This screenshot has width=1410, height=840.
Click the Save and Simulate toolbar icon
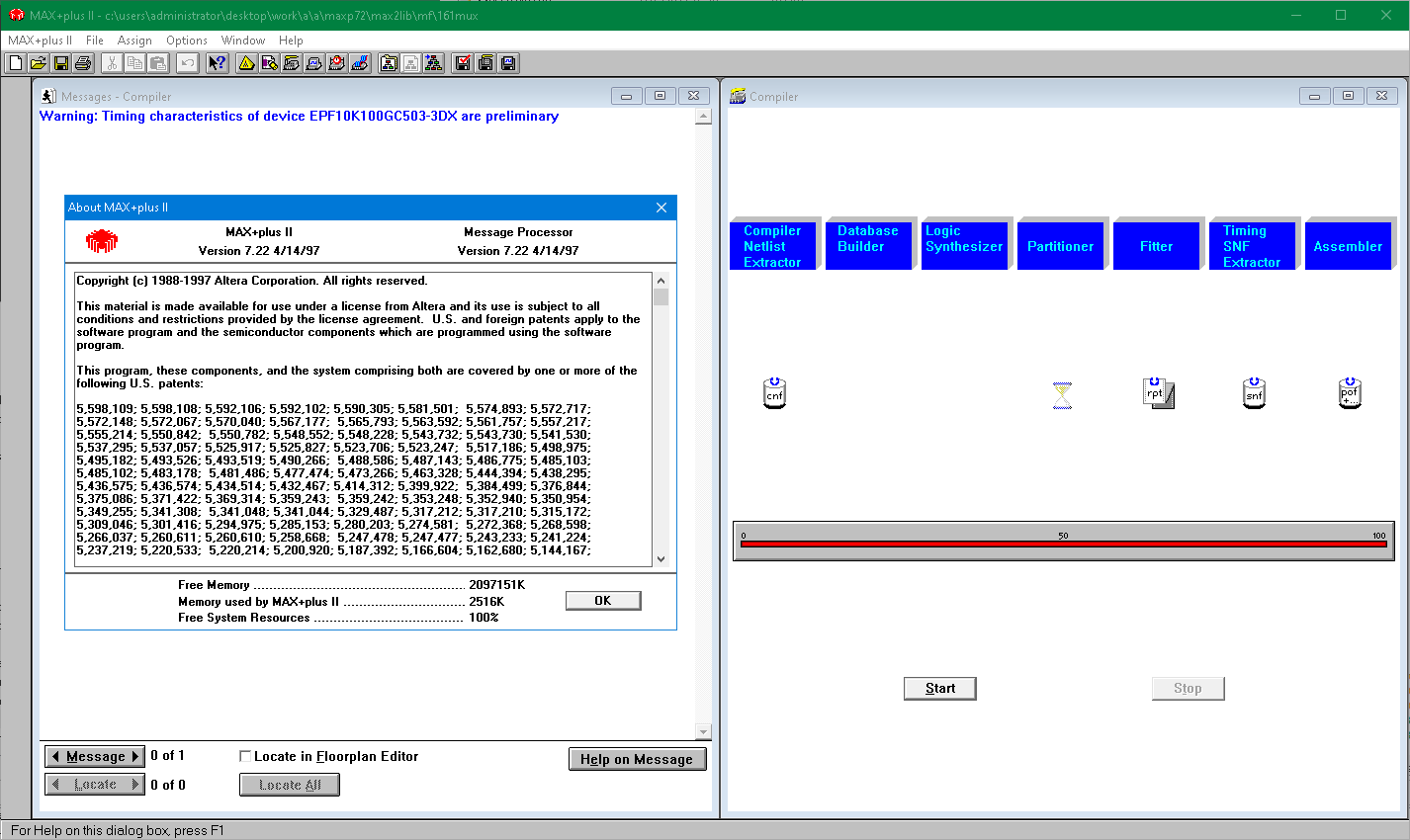tap(508, 63)
